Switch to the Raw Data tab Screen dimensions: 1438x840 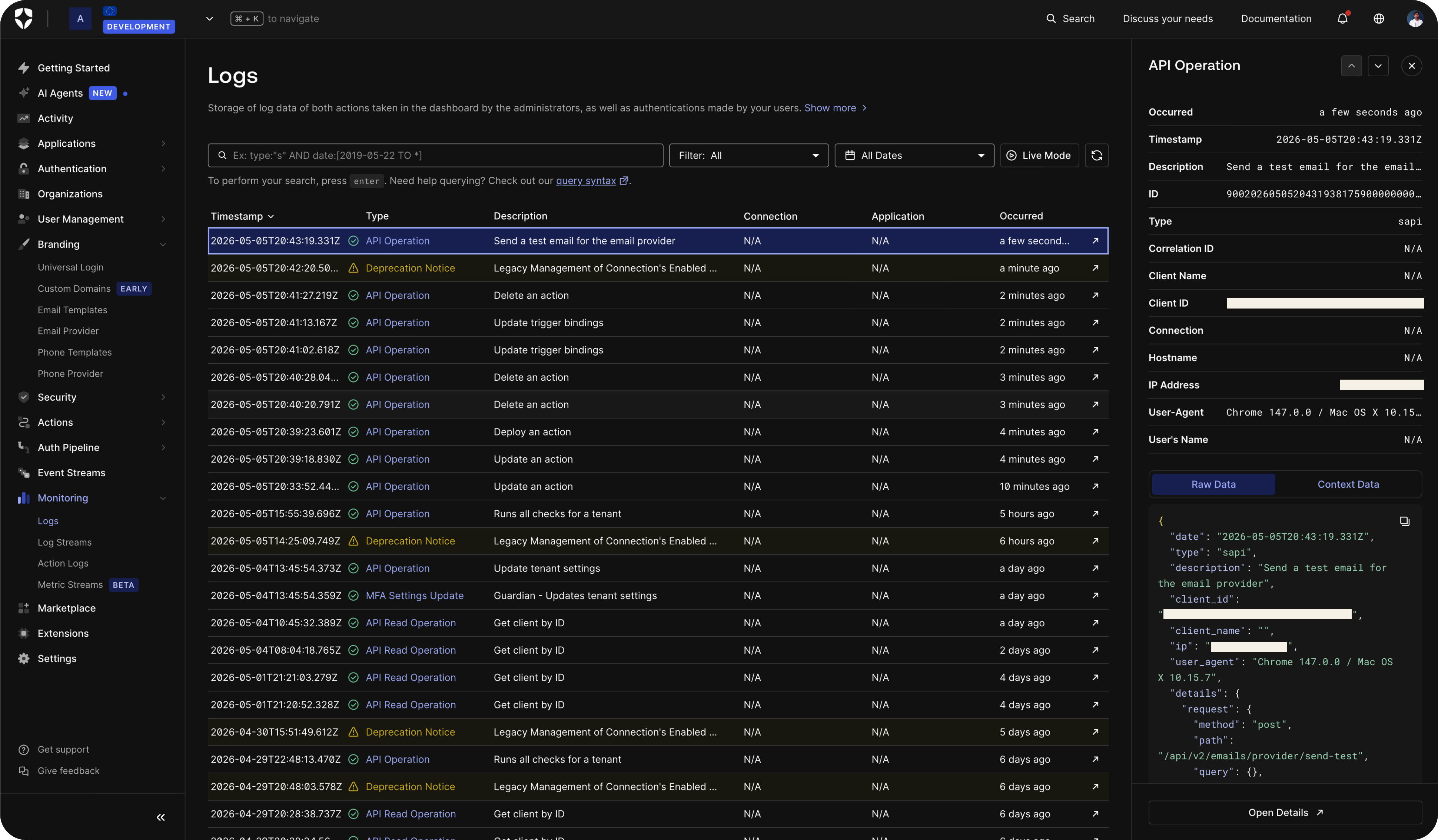click(x=1213, y=484)
